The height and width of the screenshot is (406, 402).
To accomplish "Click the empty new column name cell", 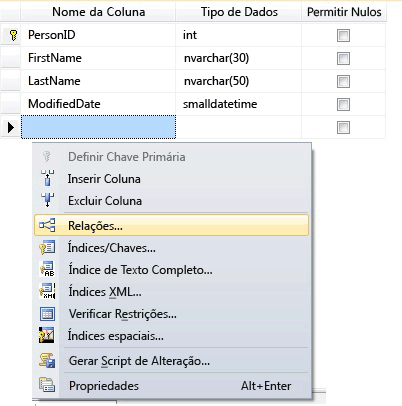I will click(98, 127).
